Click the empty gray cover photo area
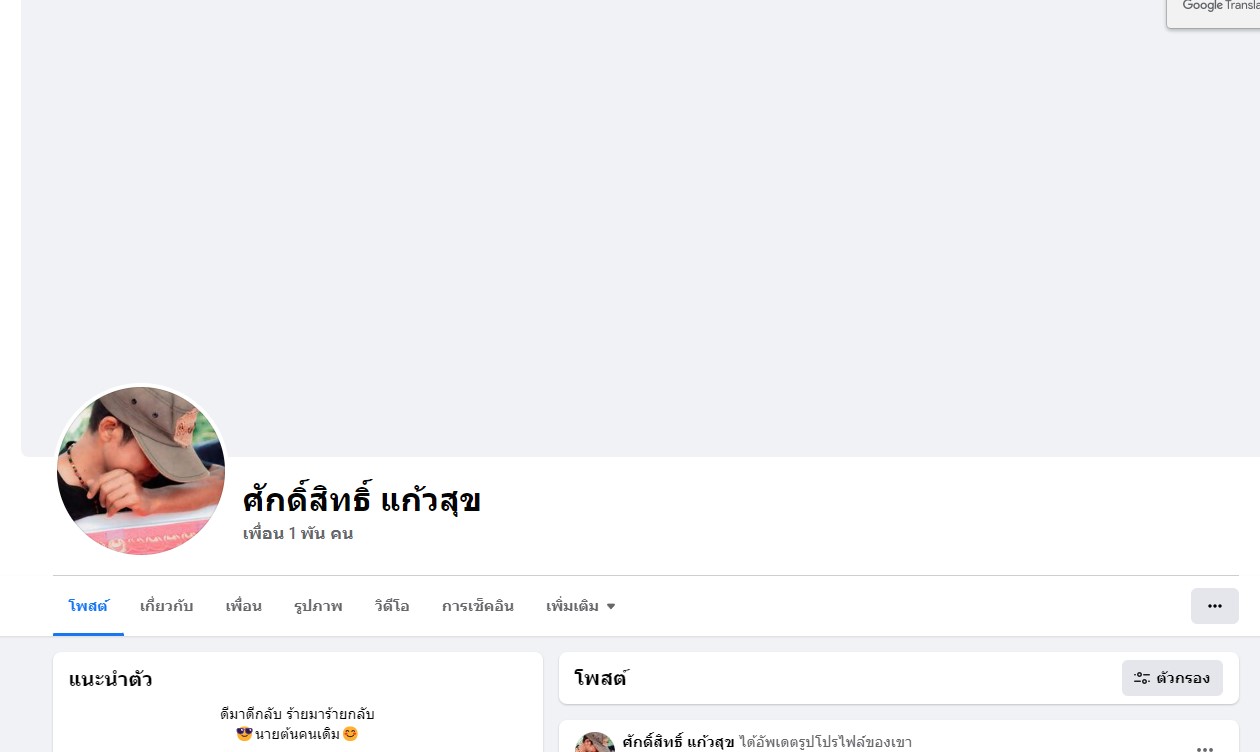The image size is (1260, 752). coord(640,200)
